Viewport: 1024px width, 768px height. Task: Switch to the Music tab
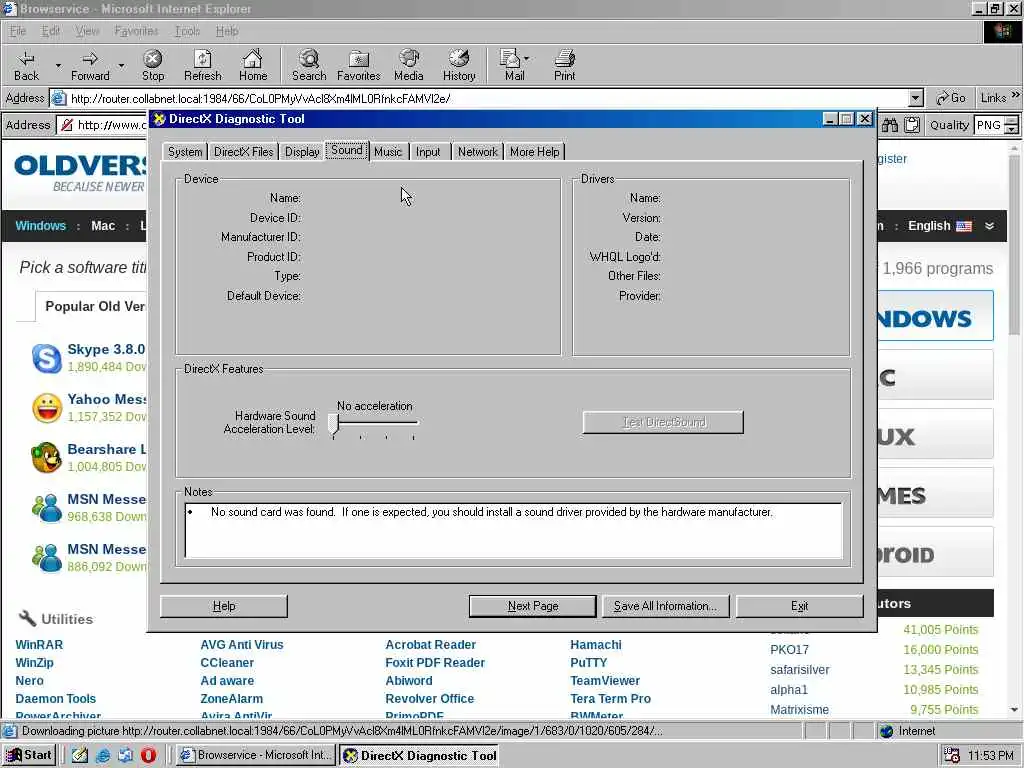click(x=388, y=152)
